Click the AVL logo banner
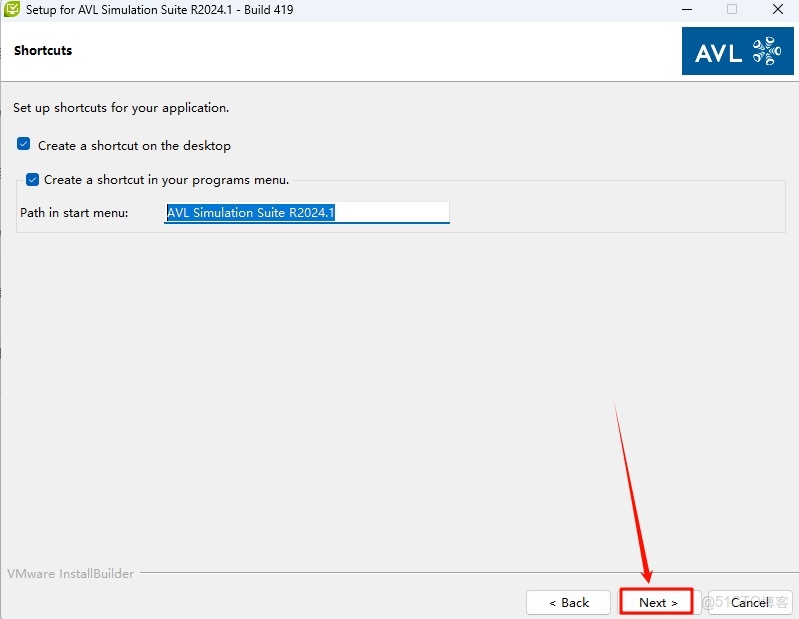799x619 pixels. pos(737,51)
